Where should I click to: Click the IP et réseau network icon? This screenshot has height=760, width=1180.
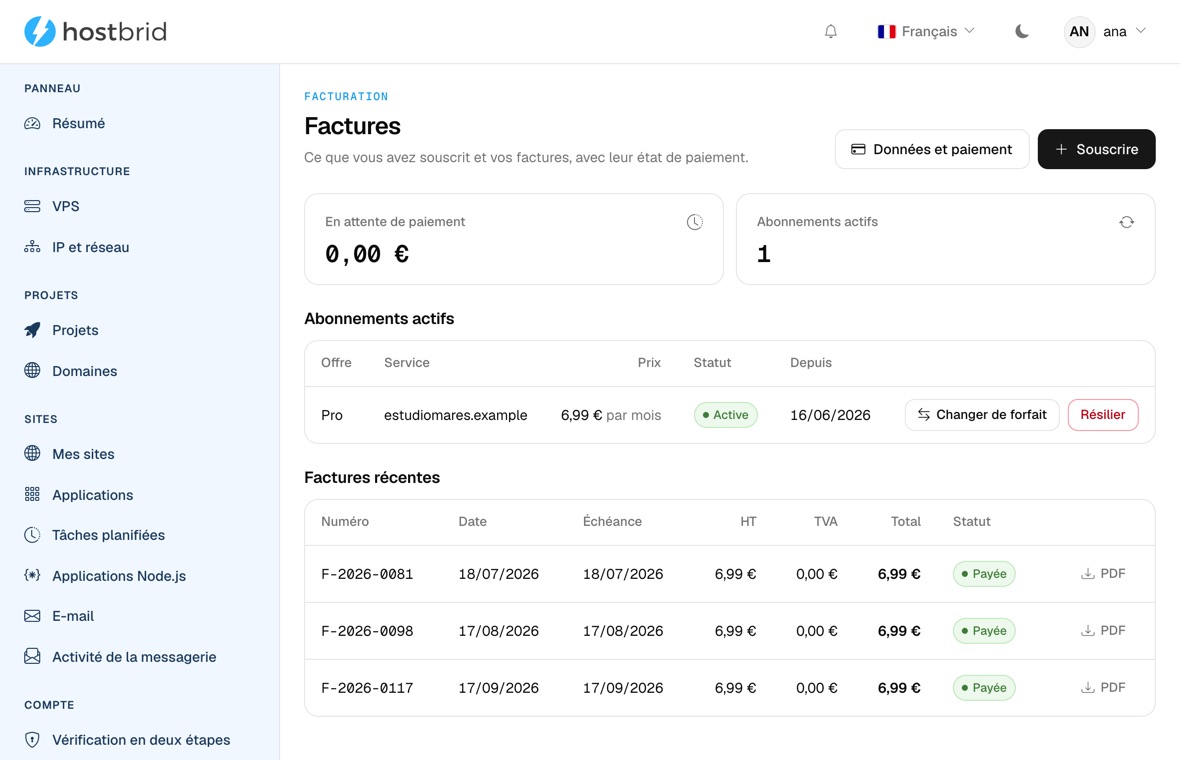pyautogui.click(x=32, y=247)
